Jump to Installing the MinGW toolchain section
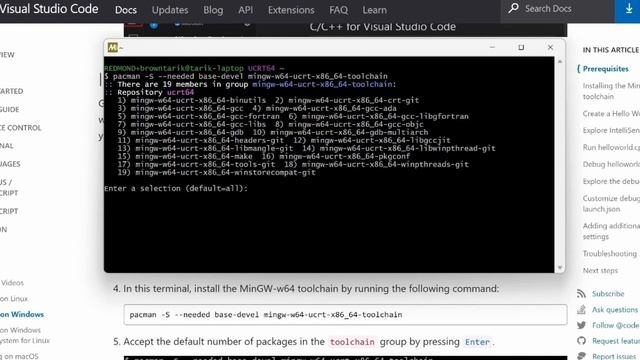Image resolution: width=640 pixels, height=360 pixels. 611,91
